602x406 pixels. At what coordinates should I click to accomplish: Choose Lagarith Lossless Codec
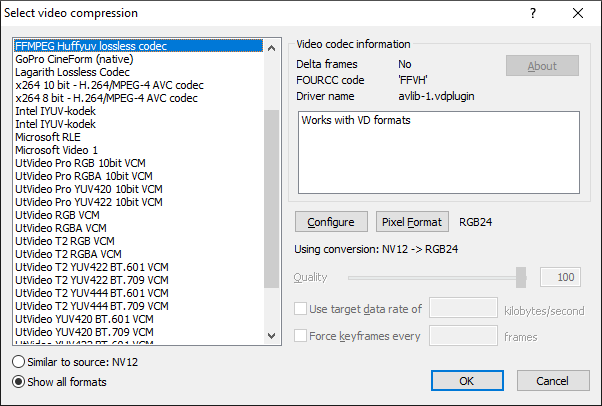(x=72, y=72)
